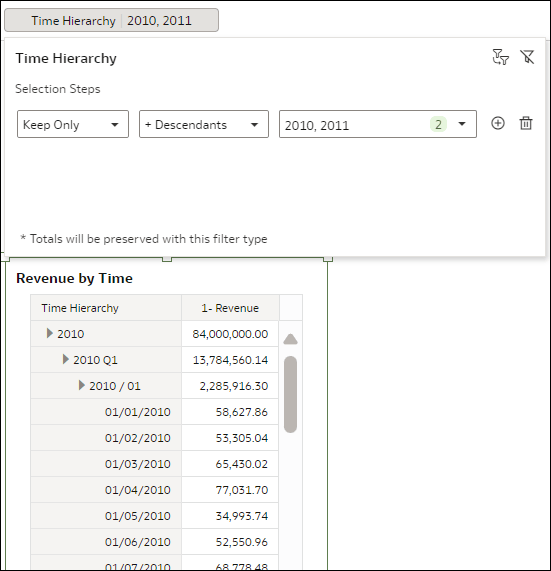Image resolution: width=551 pixels, height=571 pixels.
Task: Click the Time Hierarchy filter chip
Action: click(x=111, y=20)
